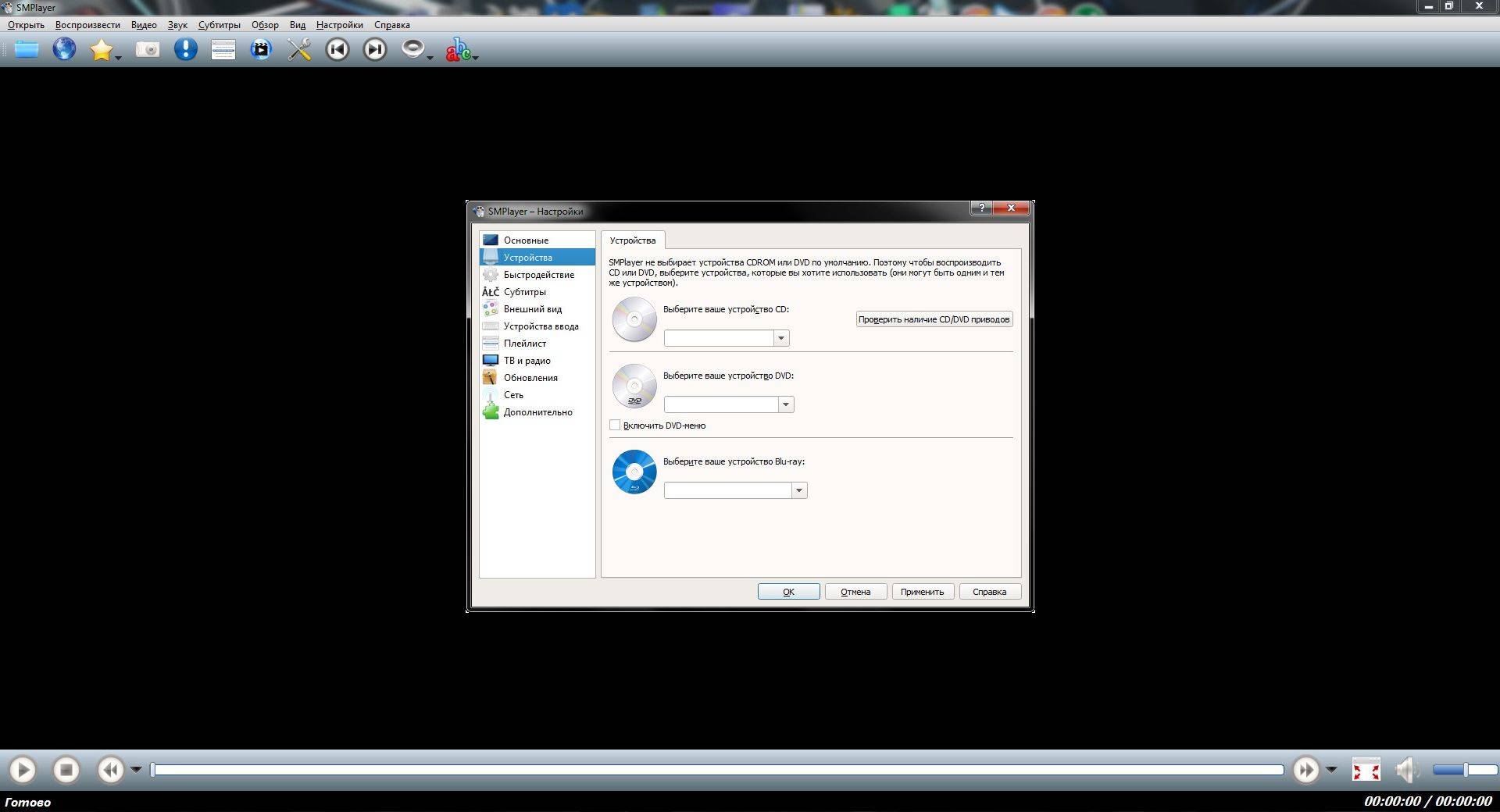Open favorites with the star icon
The image size is (1500, 812).
102,50
